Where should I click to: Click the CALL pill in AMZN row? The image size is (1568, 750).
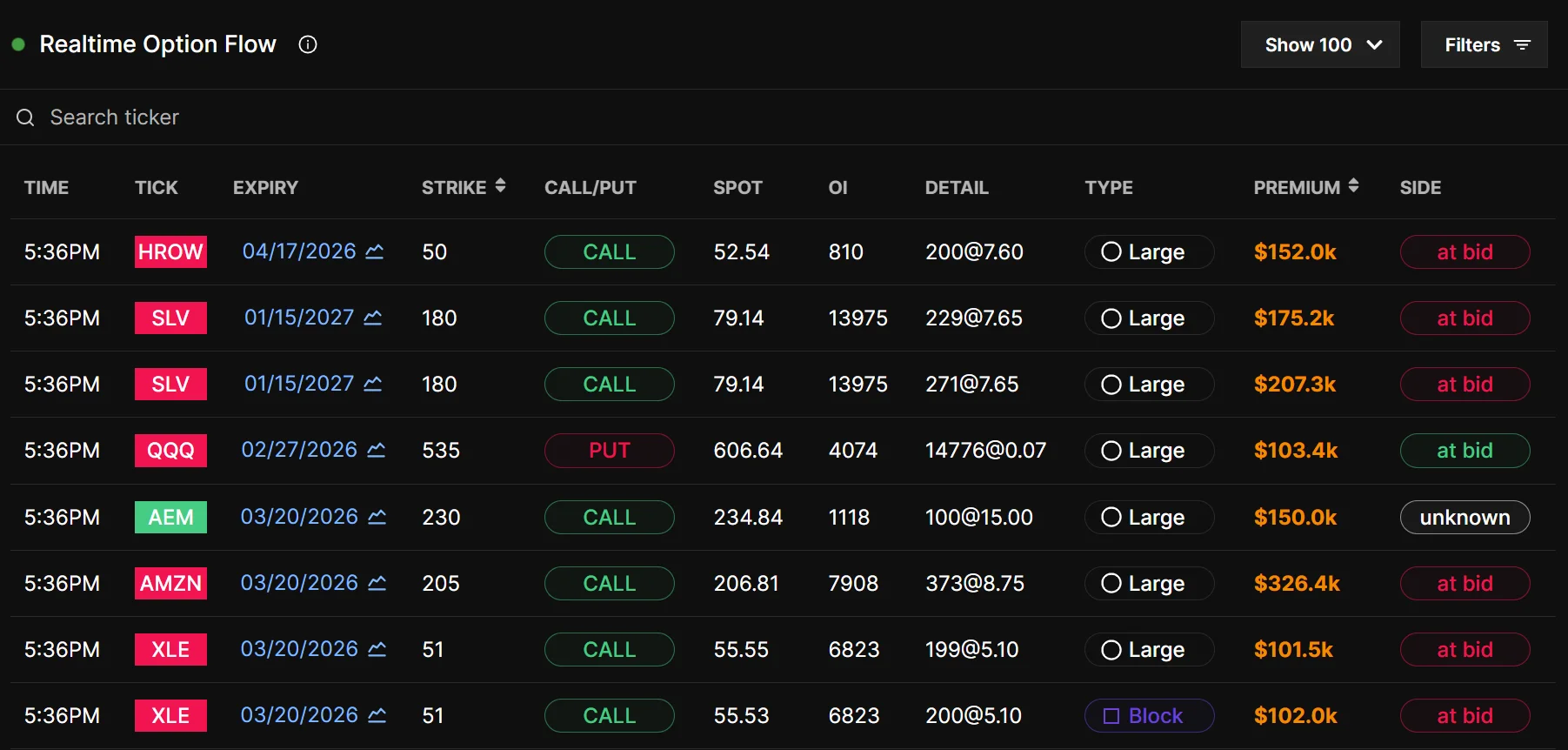[x=610, y=584]
